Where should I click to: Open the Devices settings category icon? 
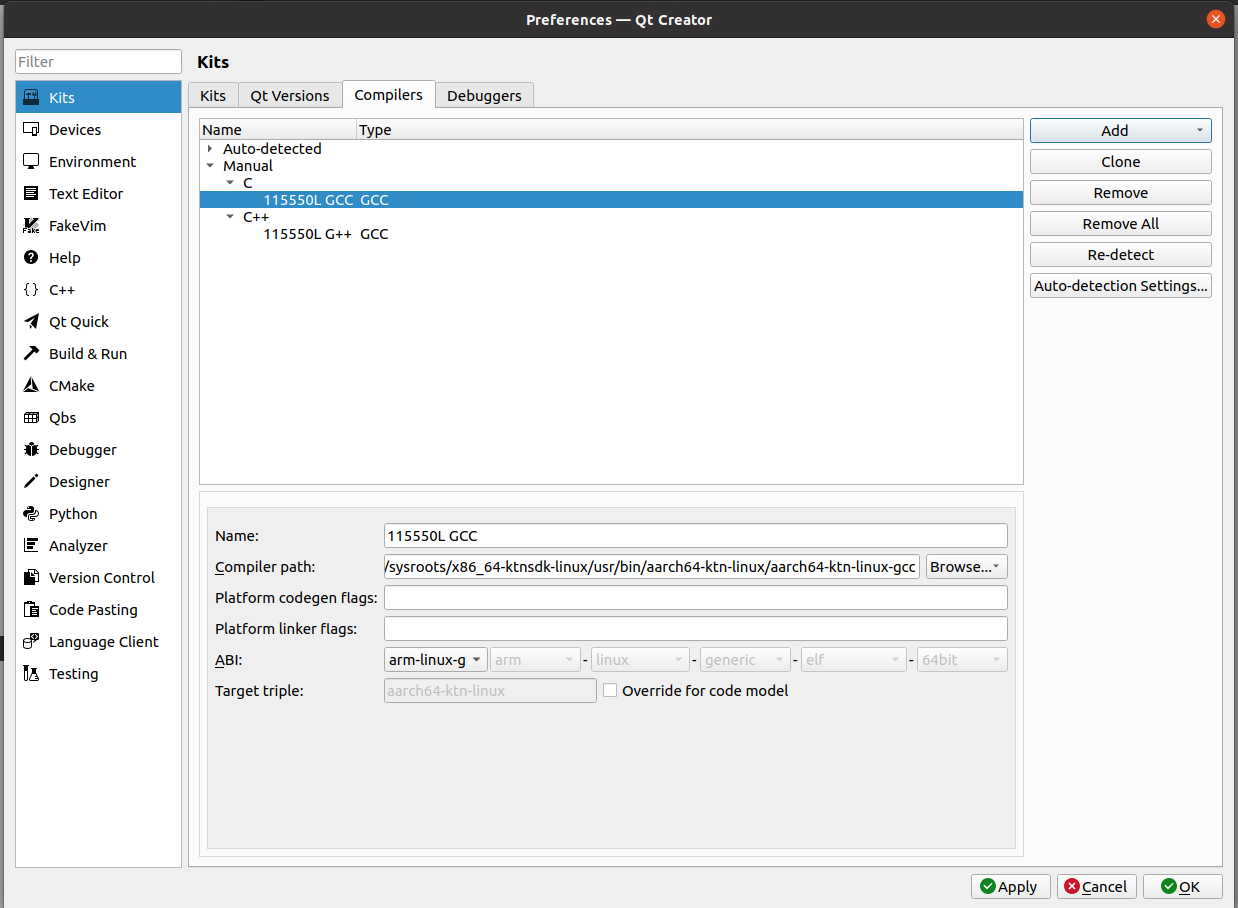(x=31, y=130)
